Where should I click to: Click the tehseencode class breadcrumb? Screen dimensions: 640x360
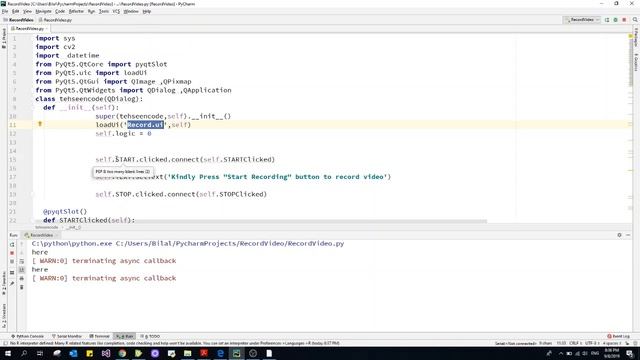pyautogui.click(x=47, y=227)
